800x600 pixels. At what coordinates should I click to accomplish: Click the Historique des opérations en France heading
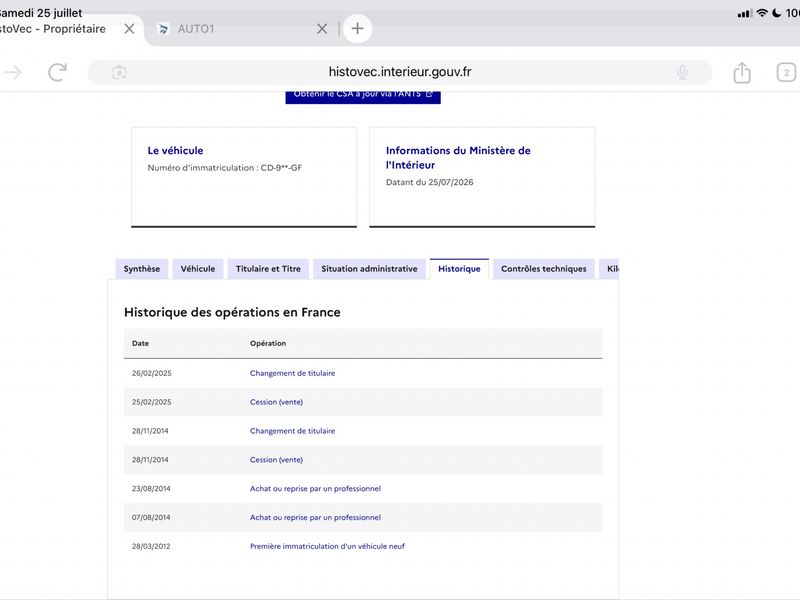(232, 312)
